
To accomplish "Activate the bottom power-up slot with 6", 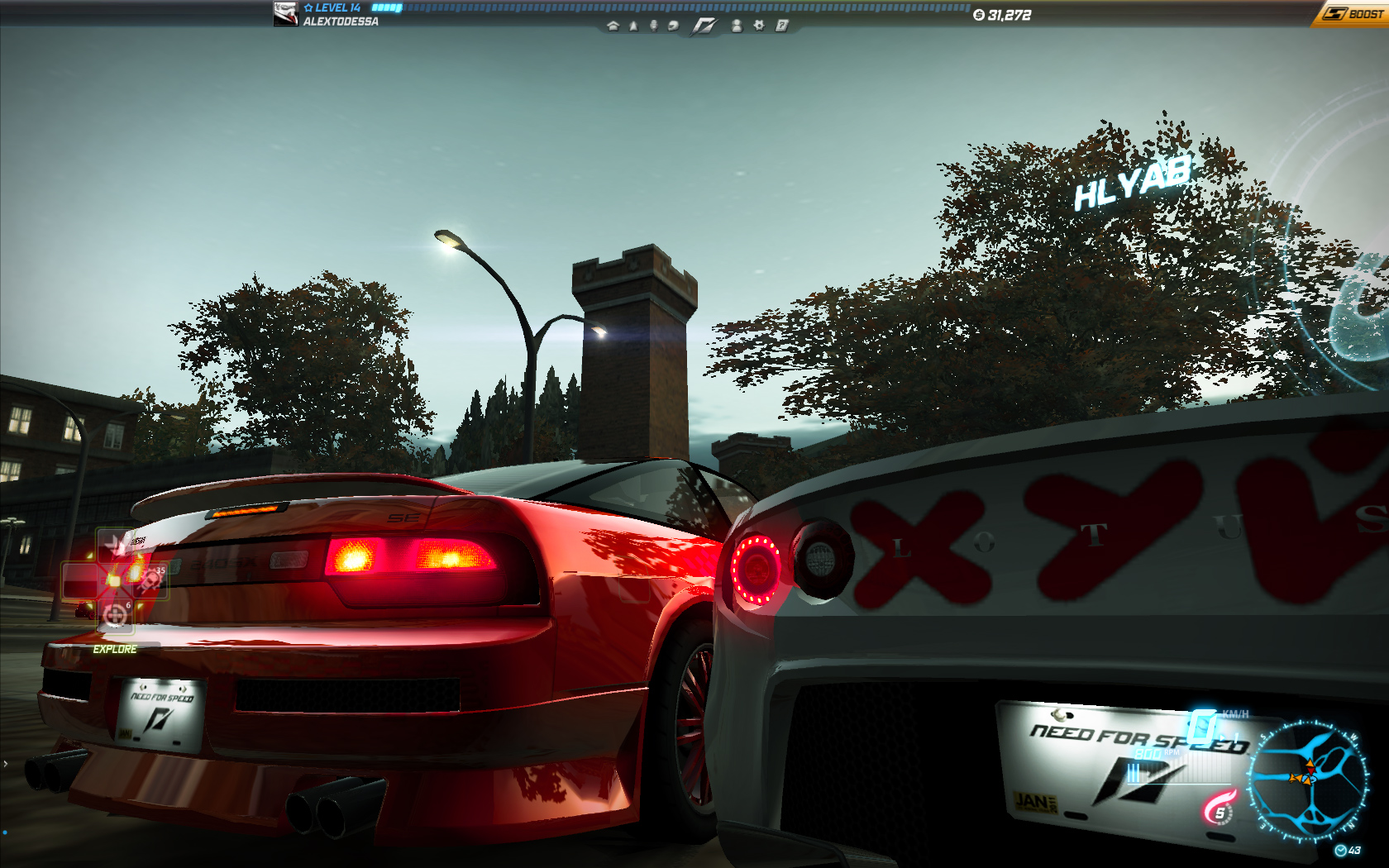I will 115,615.
